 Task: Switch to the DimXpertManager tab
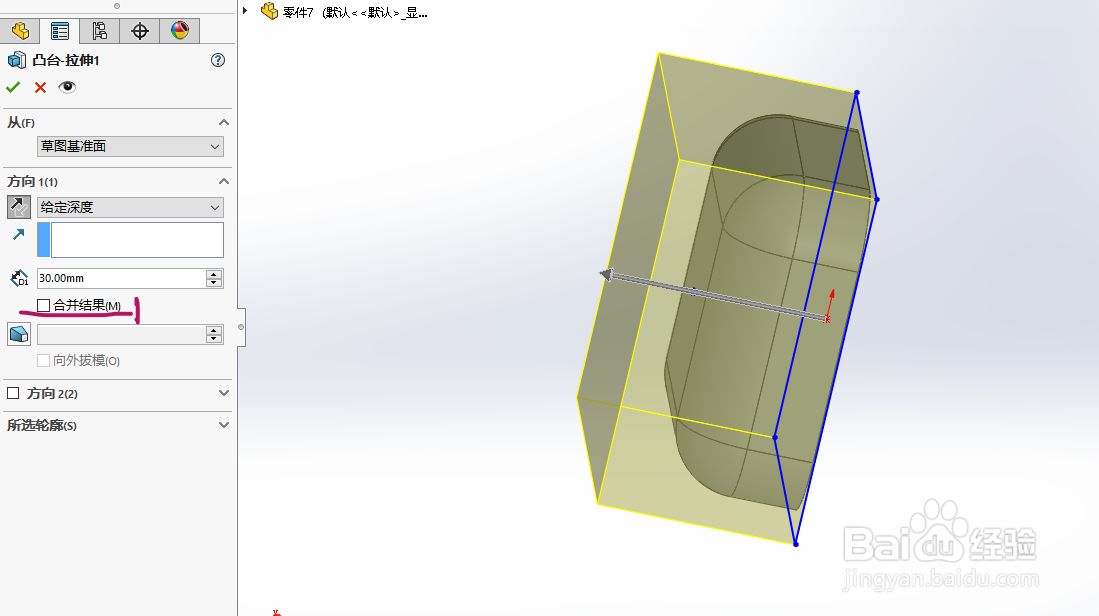click(140, 30)
